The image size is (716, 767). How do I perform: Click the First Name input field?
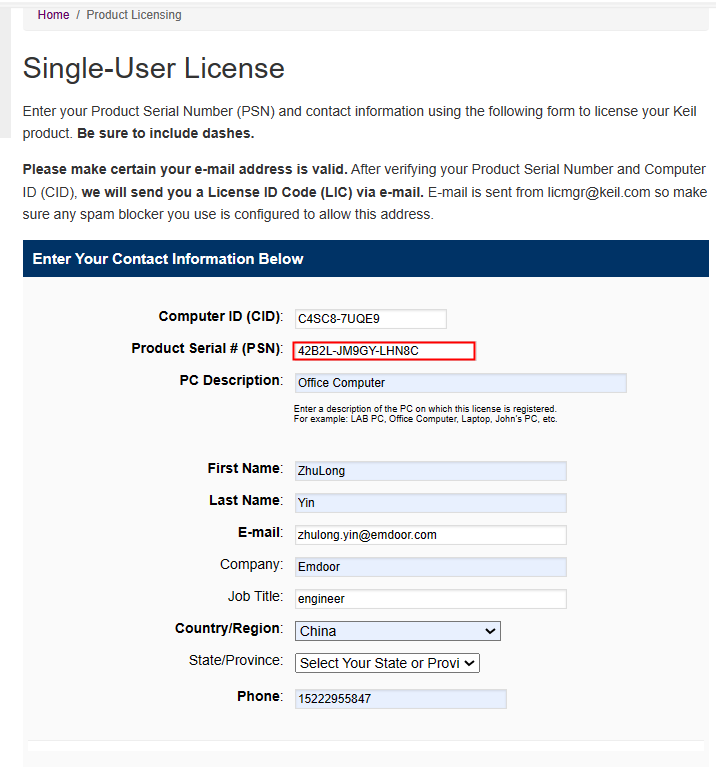coord(430,471)
